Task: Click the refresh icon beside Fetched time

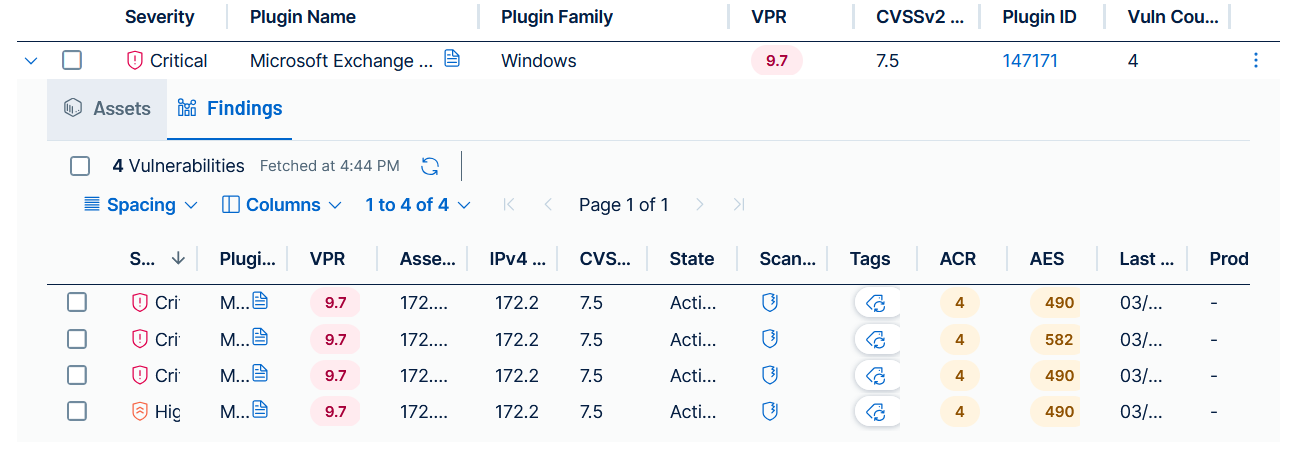Action: click(x=430, y=166)
